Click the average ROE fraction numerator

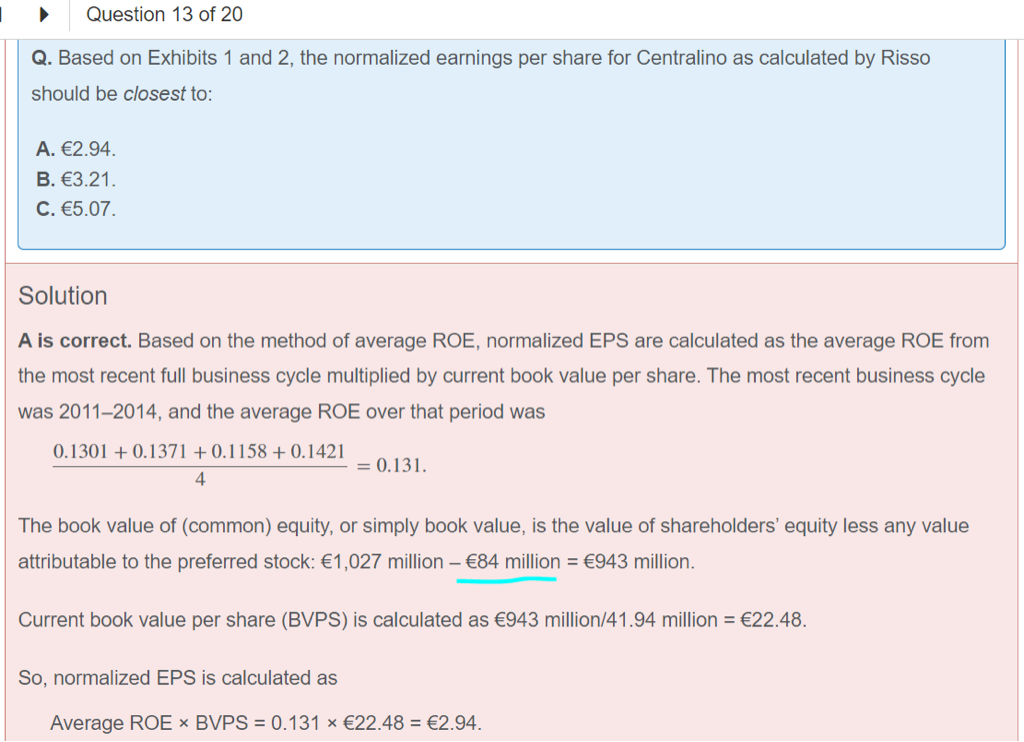click(199, 452)
